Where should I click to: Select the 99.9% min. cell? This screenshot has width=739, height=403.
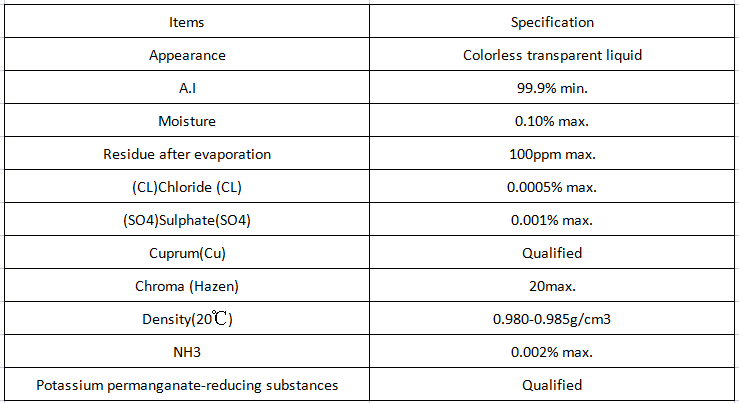[552, 88]
